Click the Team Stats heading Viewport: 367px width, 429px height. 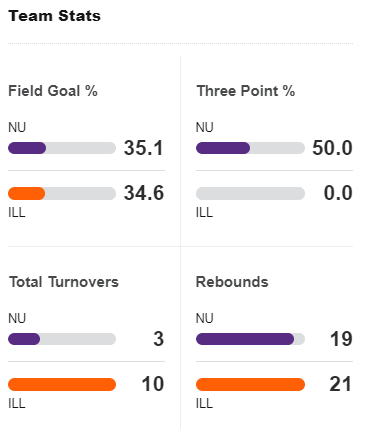point(54,16)
